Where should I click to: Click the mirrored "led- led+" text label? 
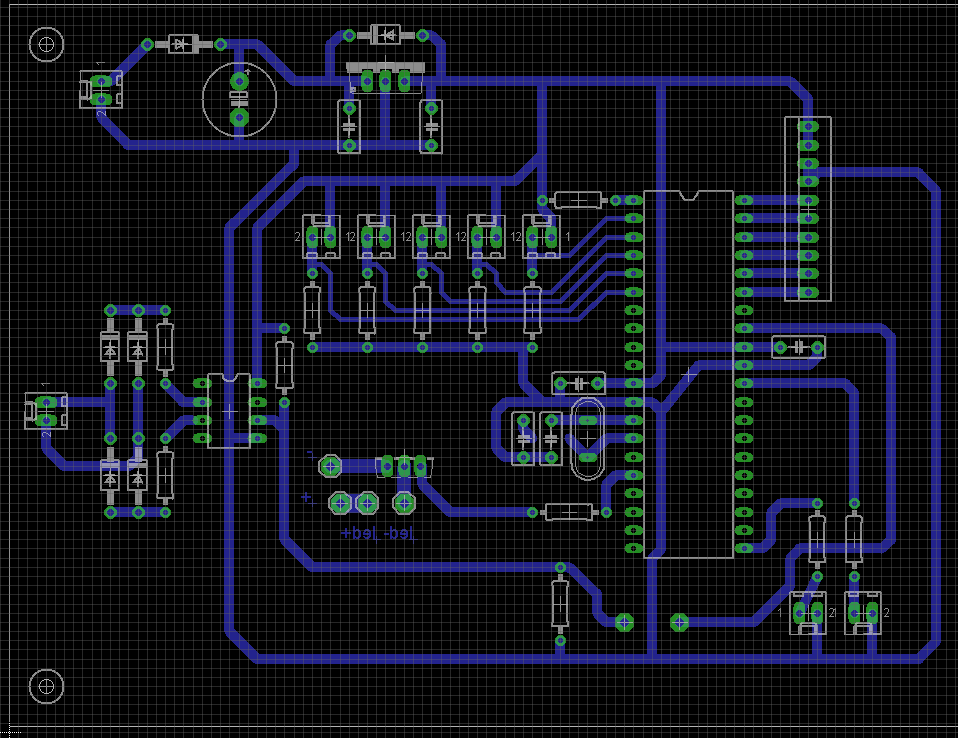[377, 534]
